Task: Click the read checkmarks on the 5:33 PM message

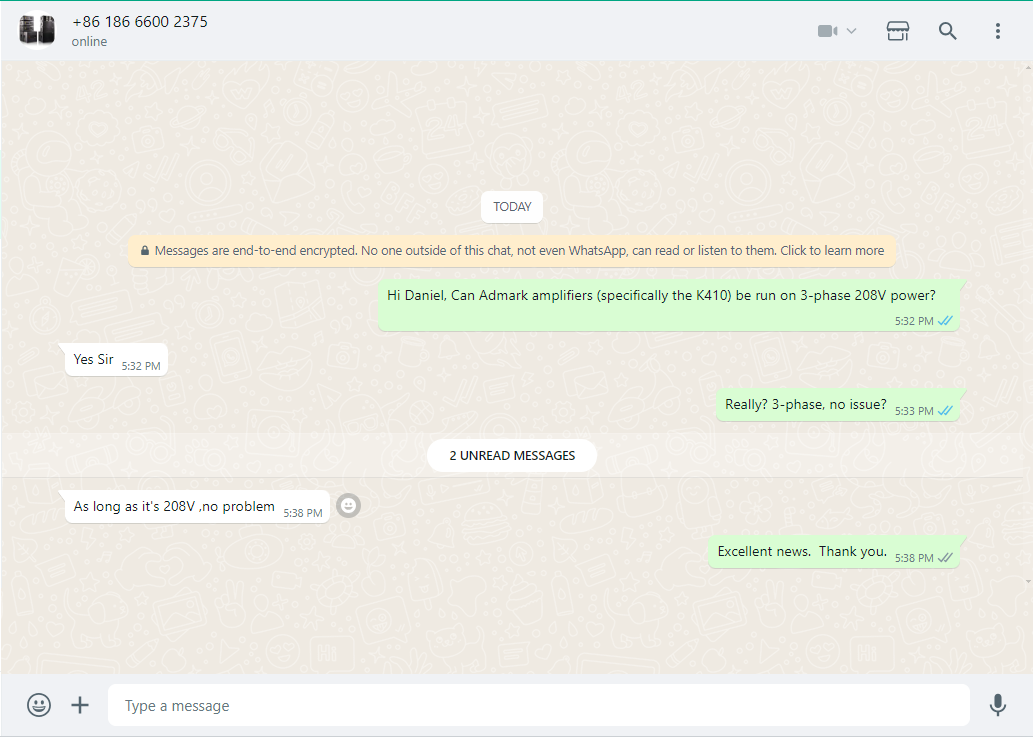Action: pos(945,411)
